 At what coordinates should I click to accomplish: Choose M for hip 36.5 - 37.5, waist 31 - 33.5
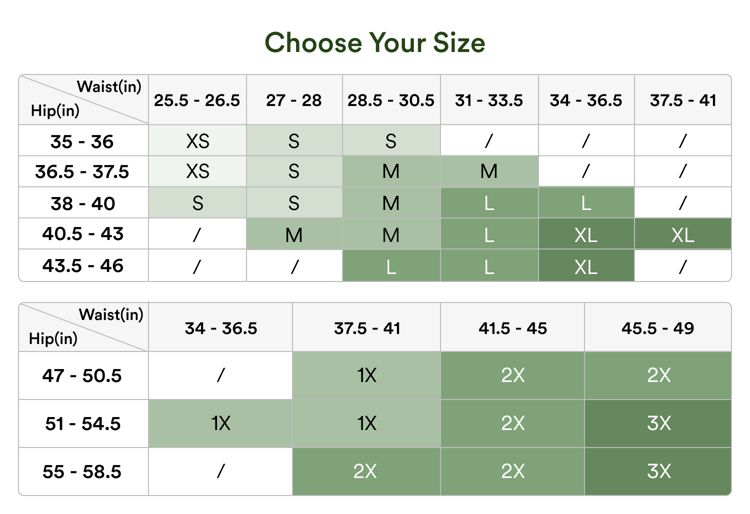[x=489, y=172]
